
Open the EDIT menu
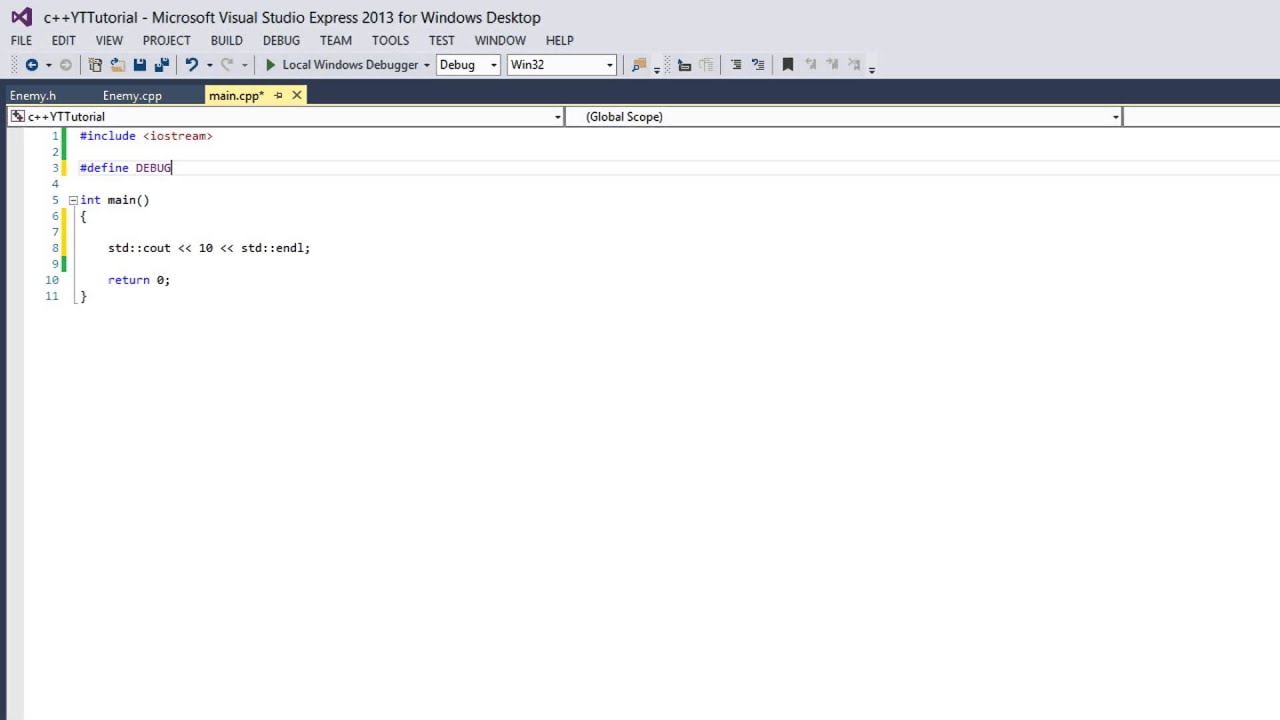63,41
